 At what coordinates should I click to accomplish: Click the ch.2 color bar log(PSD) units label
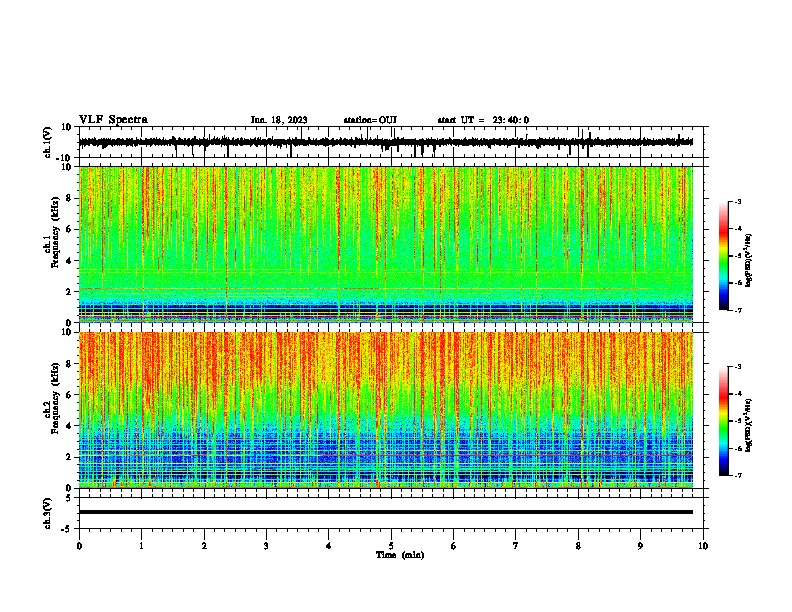(x=749, y=426)
